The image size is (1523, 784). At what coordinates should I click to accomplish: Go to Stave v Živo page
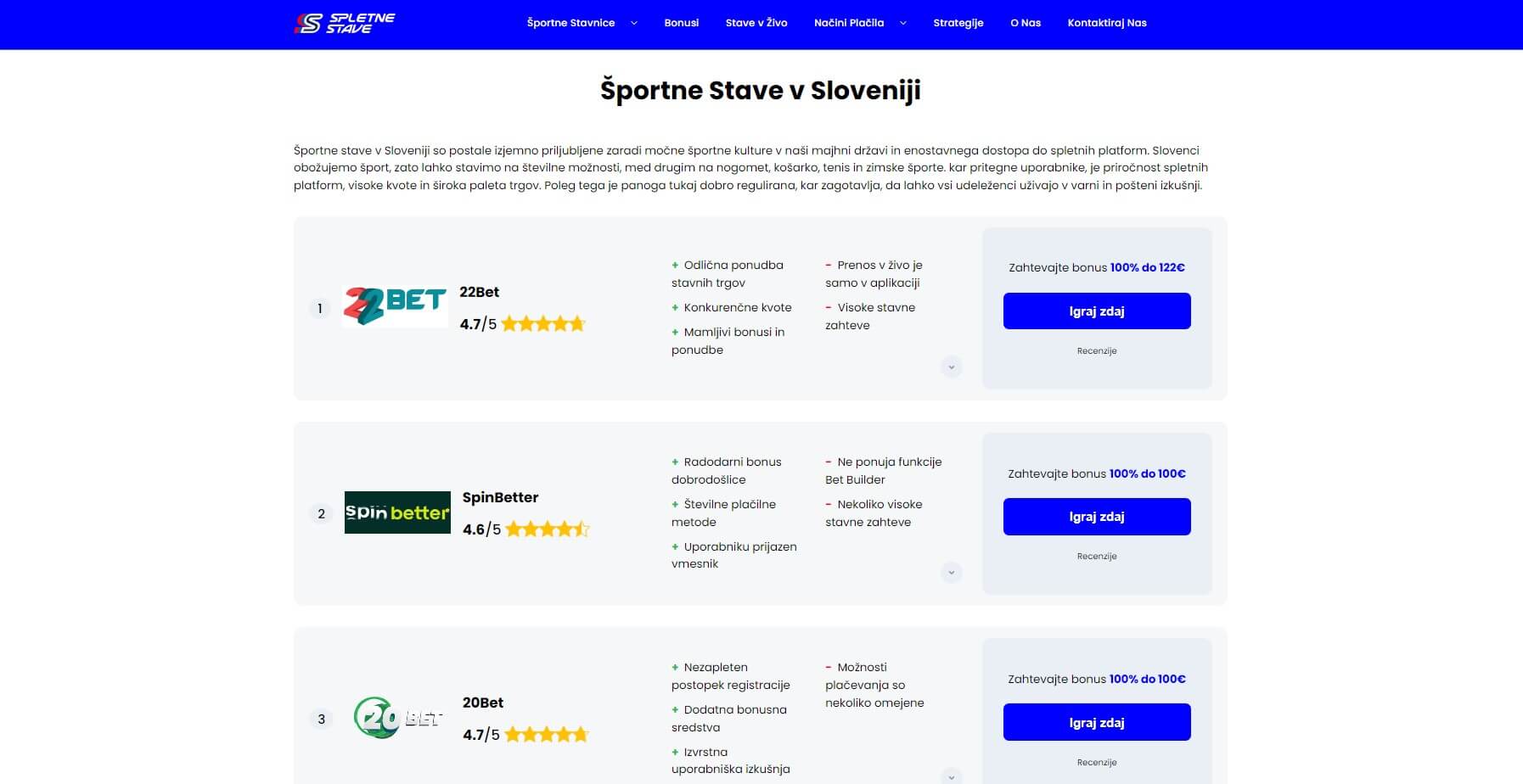pyautogui.click(x=756, y=23)
